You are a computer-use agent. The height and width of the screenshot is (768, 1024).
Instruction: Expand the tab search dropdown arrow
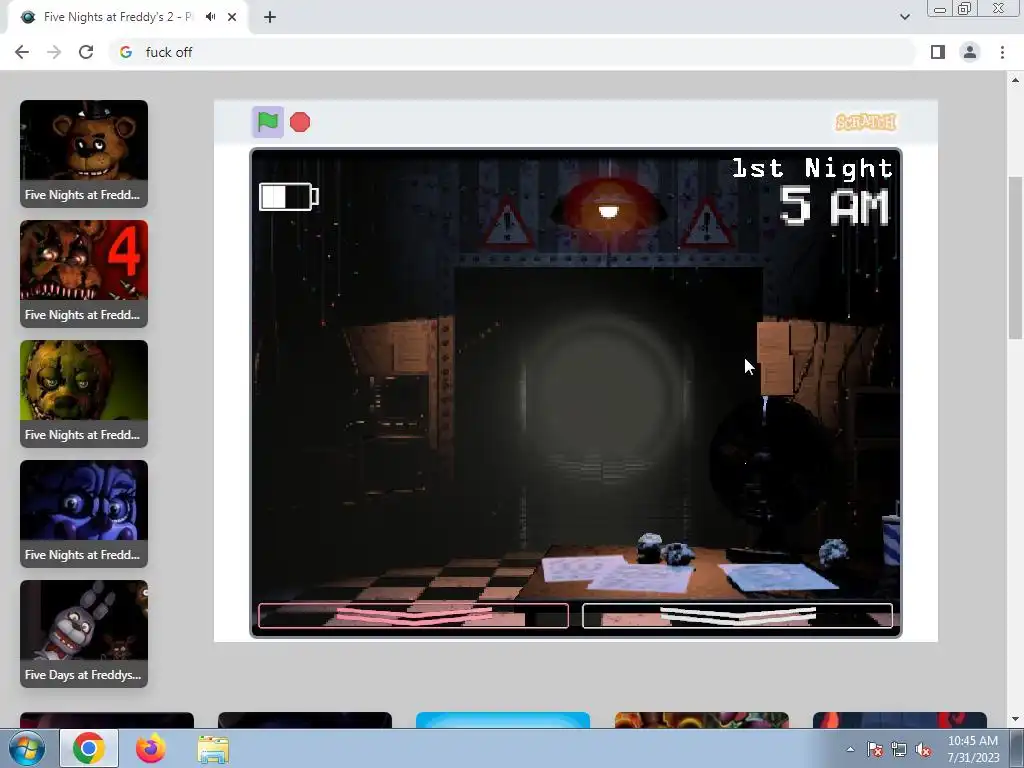click(904, 17)
